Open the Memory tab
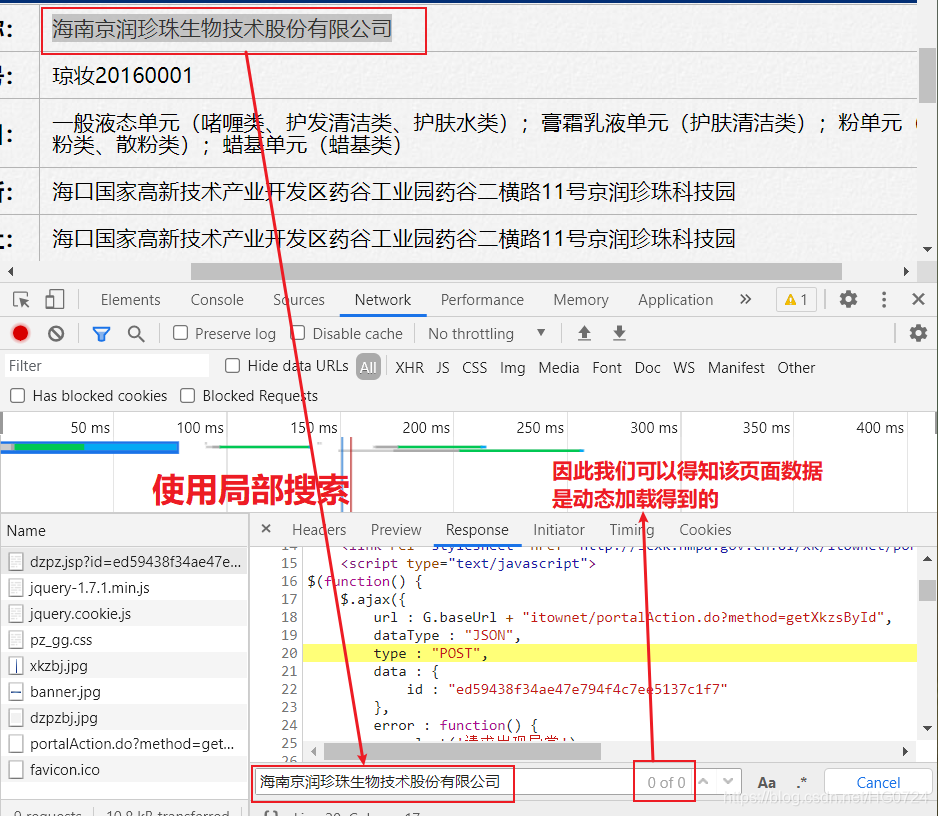This screenshot has height=816, width=938. tap(581, 300)
